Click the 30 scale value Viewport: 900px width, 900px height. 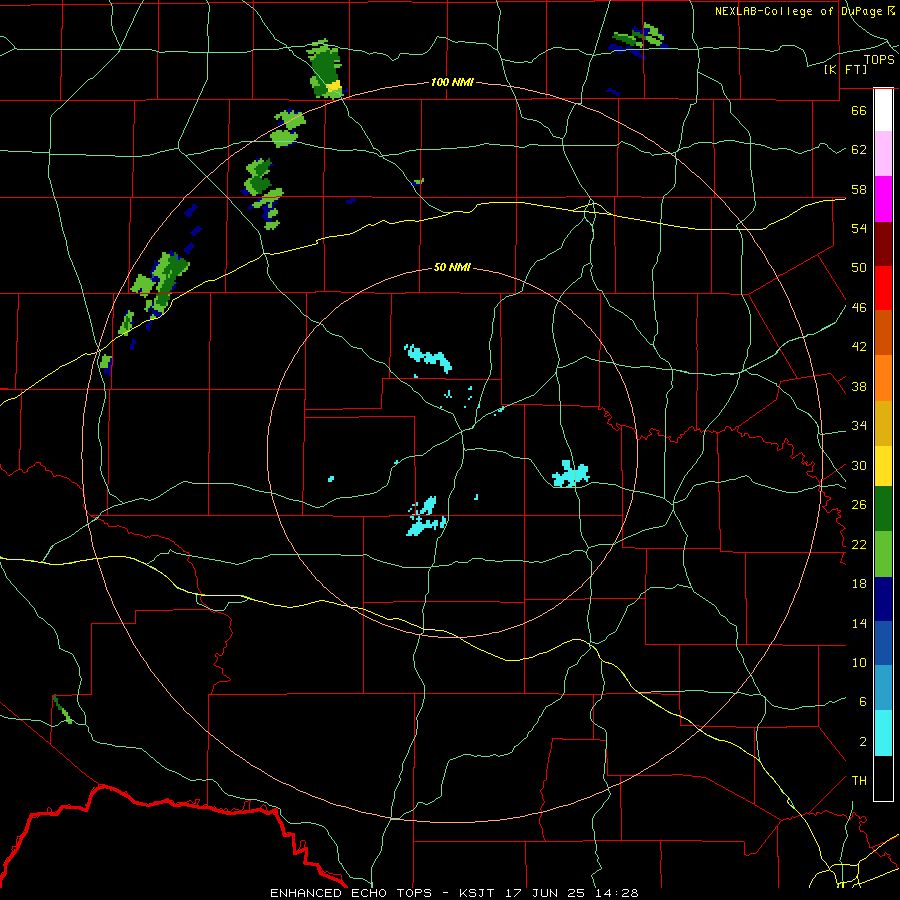[859, 465]
